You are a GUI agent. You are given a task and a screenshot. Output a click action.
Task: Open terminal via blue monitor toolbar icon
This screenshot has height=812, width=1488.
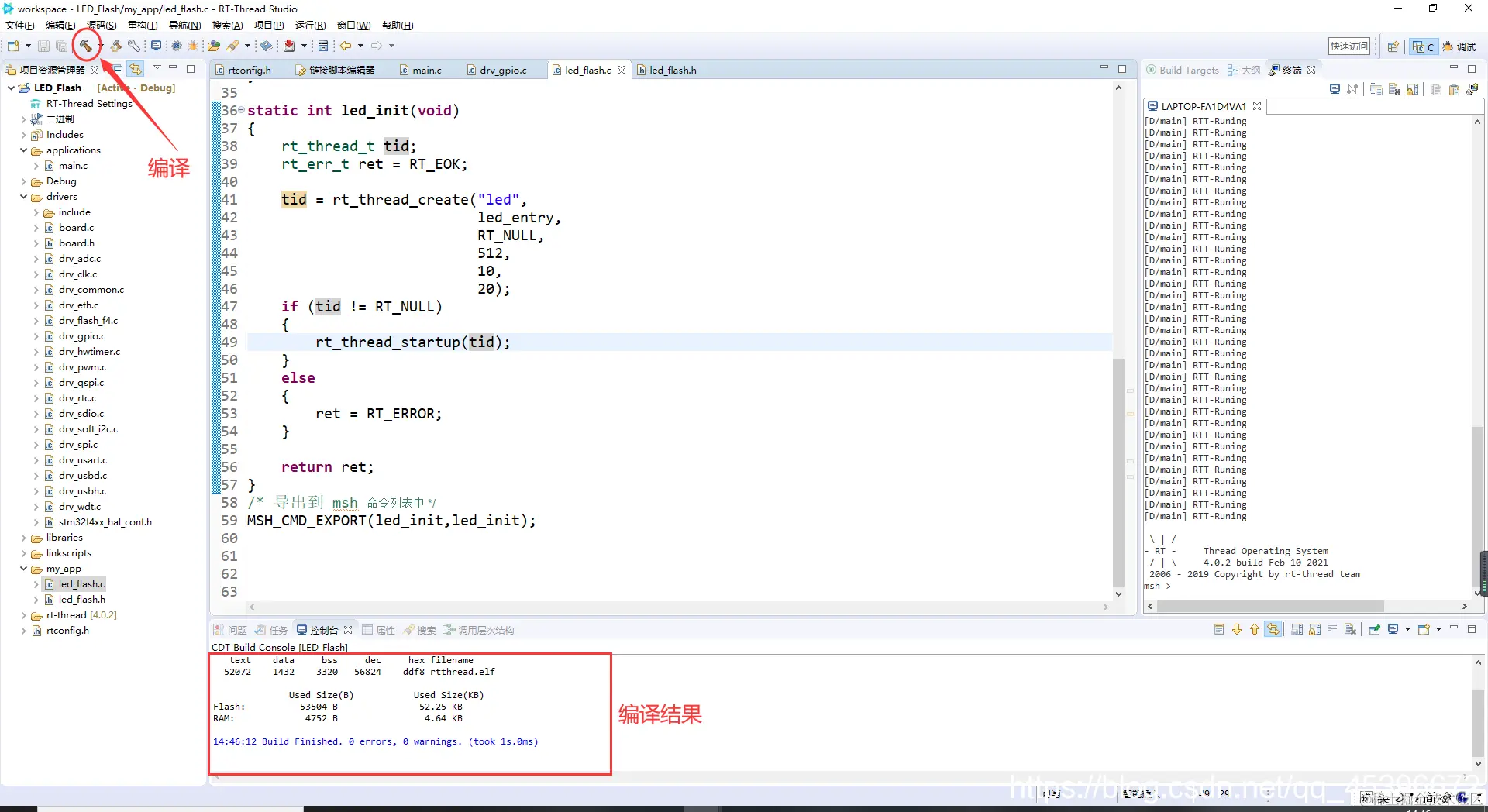156,46
